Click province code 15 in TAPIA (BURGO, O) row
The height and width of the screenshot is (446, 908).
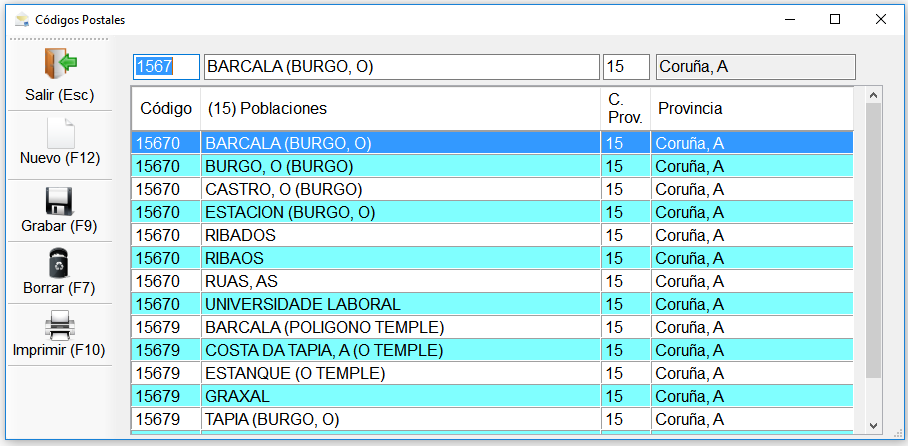(x=614, y=419)
